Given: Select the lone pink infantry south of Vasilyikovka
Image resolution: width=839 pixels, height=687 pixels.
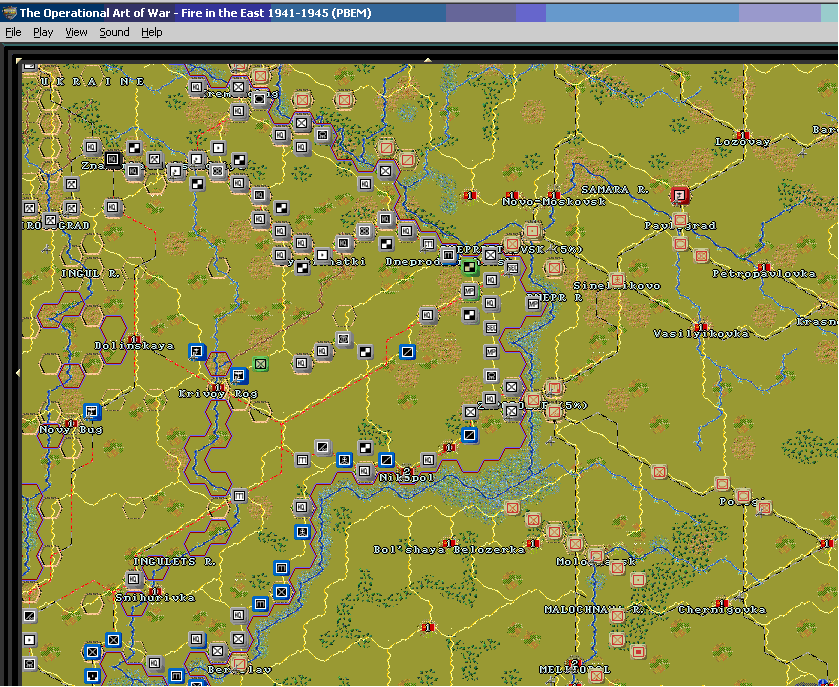Looking at the screenshot, I should [659, 472].
